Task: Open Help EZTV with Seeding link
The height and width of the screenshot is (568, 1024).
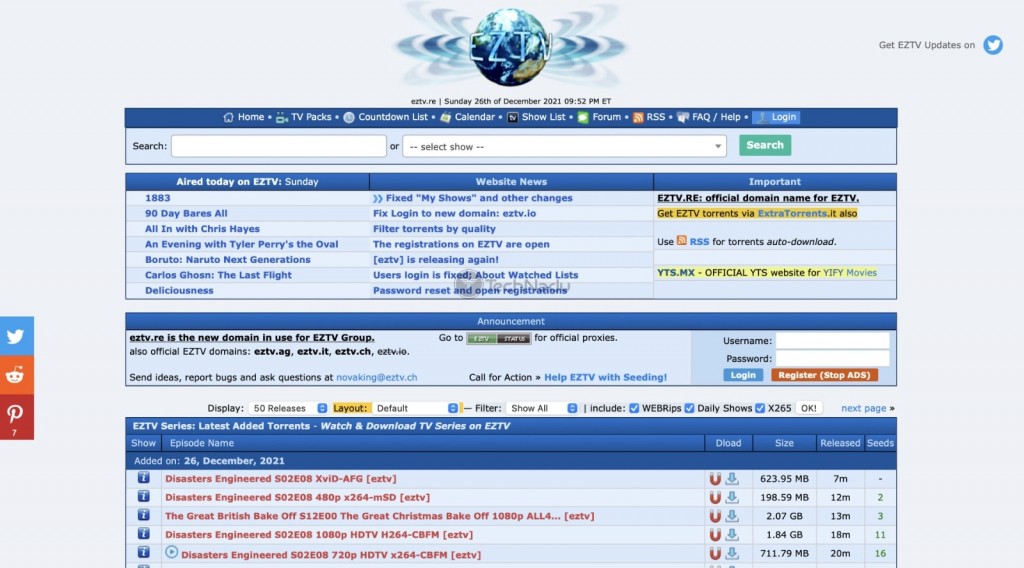Action: [x=605, y=377]
